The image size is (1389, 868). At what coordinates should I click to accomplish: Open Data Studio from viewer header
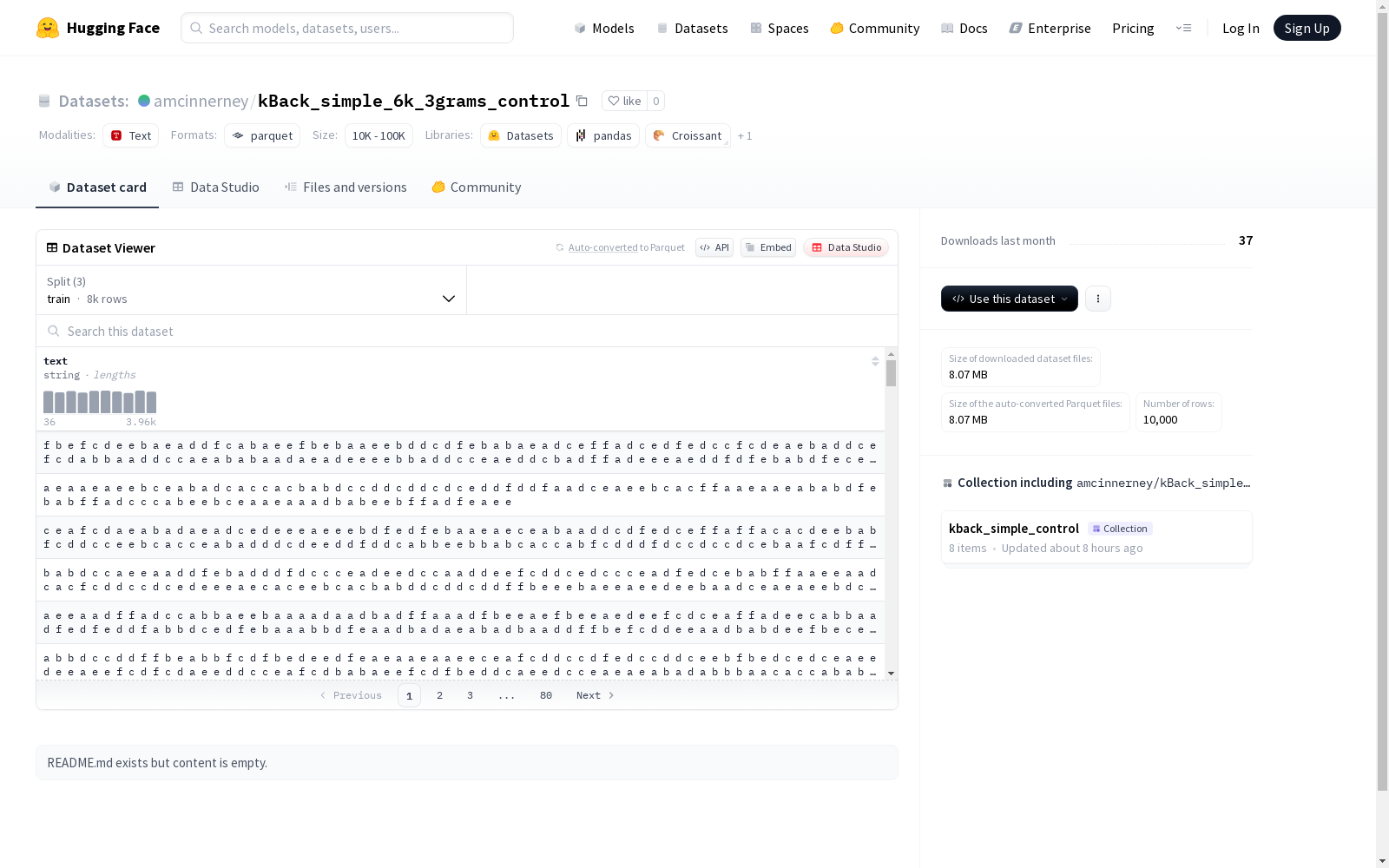click(846, 247)
